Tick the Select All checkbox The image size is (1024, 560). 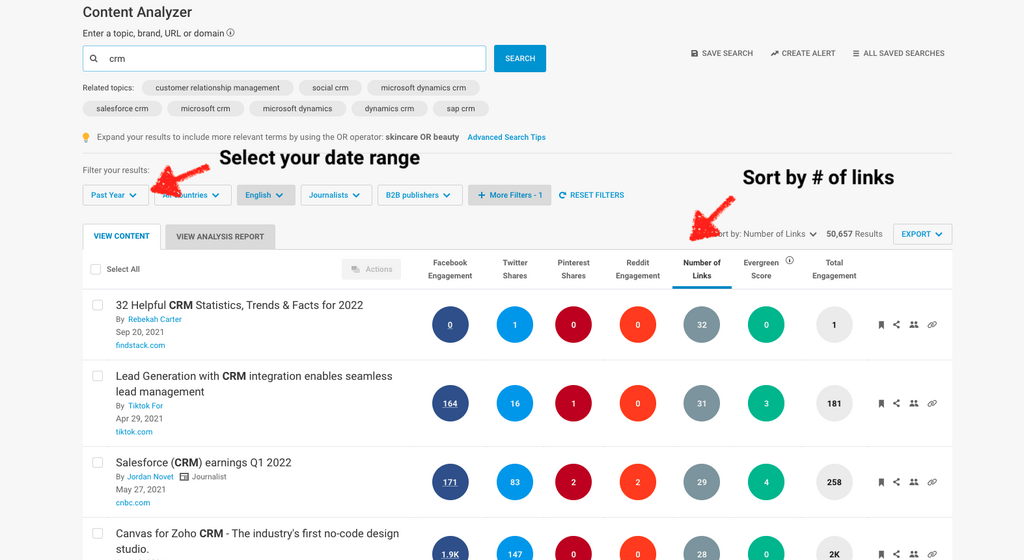click(96, 269)
